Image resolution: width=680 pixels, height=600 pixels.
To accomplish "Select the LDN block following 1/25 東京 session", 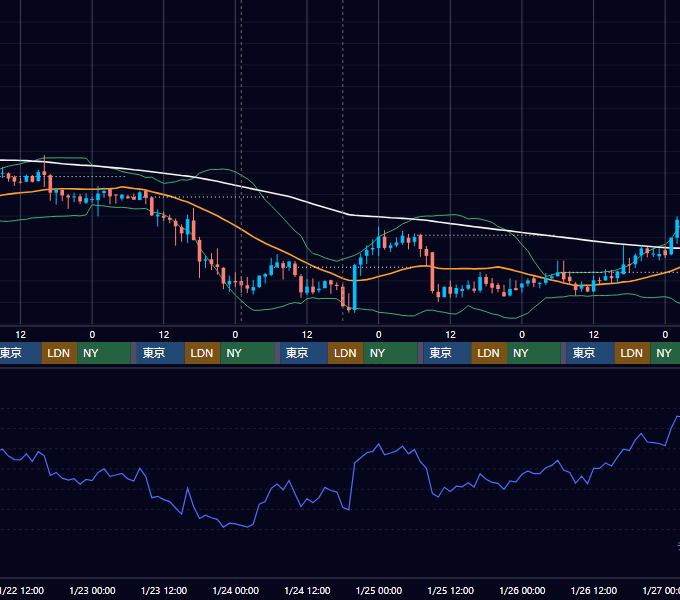I will [489, 353].
